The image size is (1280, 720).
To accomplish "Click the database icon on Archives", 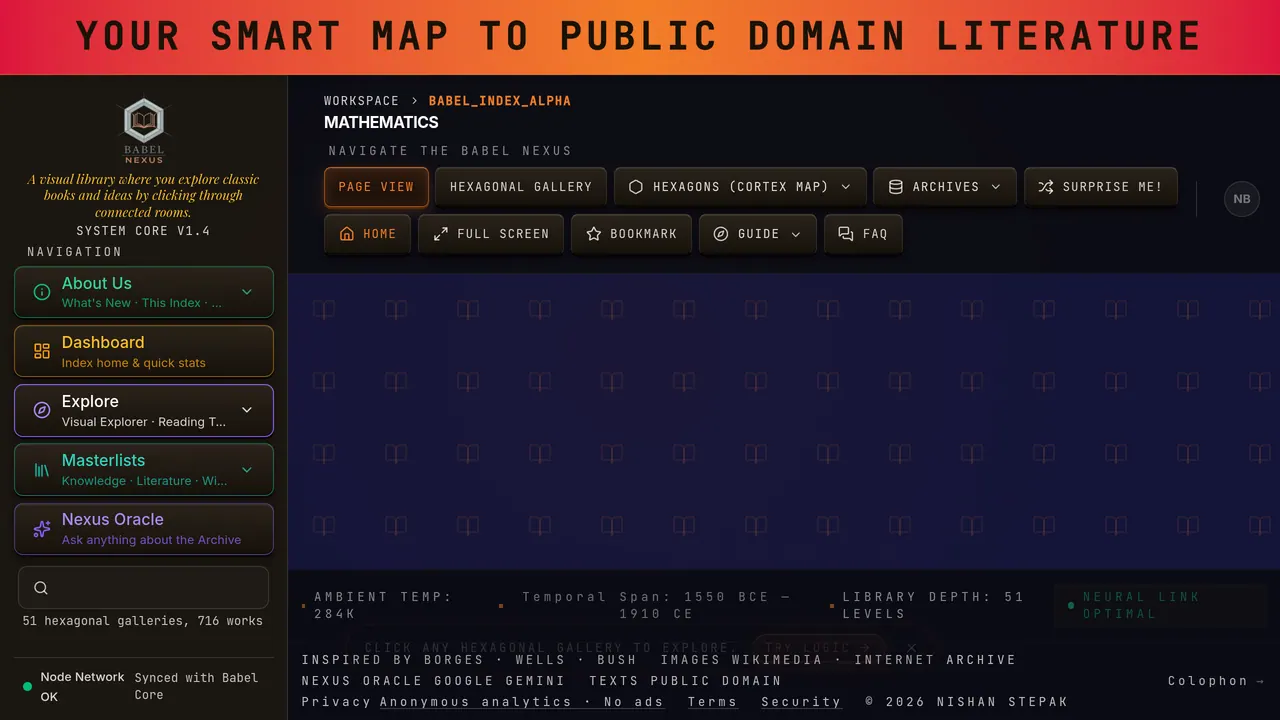I will [x=896, y=187].
